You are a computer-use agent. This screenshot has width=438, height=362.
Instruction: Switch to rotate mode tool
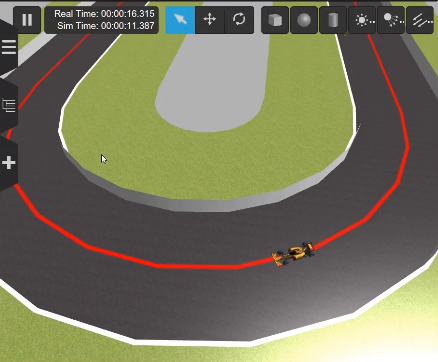239,20
